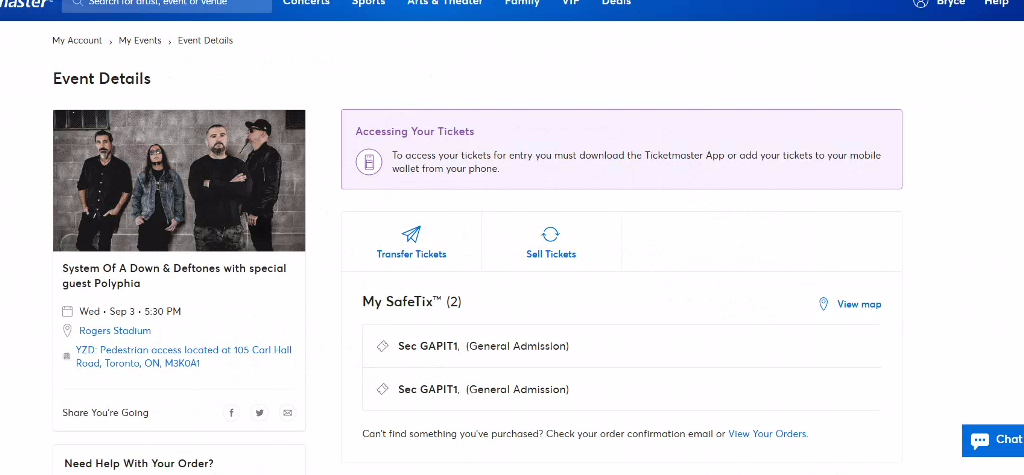
Task: Open the VIP menu item
Action: pyautogui.click(x=571, y=3)
